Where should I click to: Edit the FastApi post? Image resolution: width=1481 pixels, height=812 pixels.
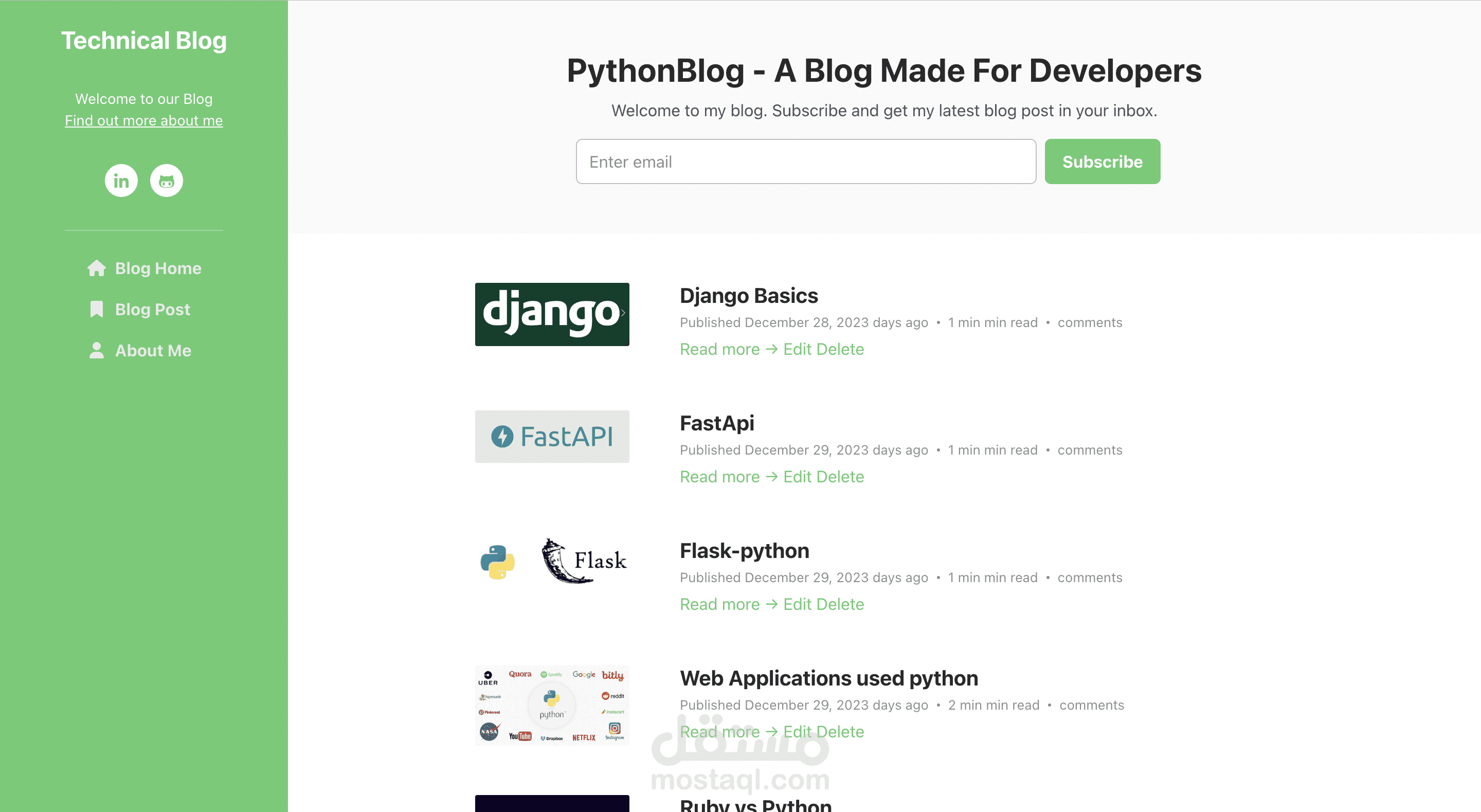(x=798, y=477)
